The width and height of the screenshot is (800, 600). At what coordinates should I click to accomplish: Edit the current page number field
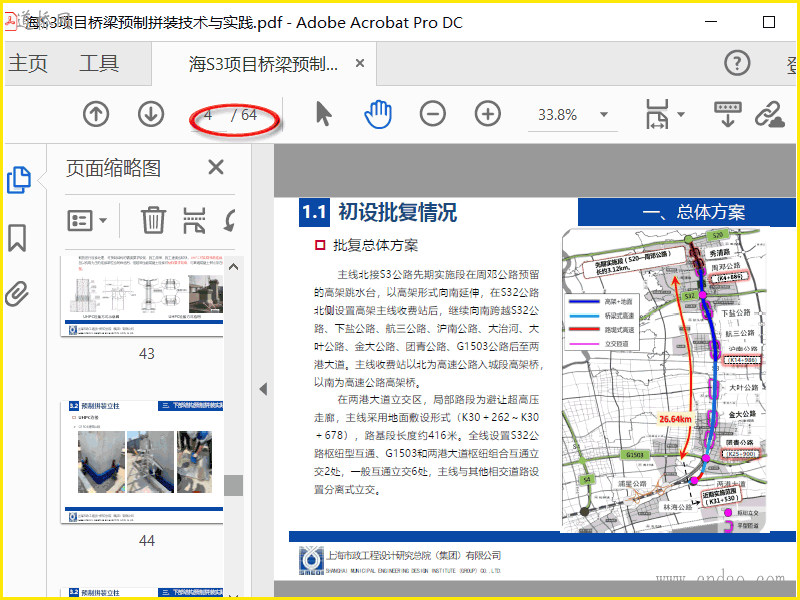coord(209,115)
